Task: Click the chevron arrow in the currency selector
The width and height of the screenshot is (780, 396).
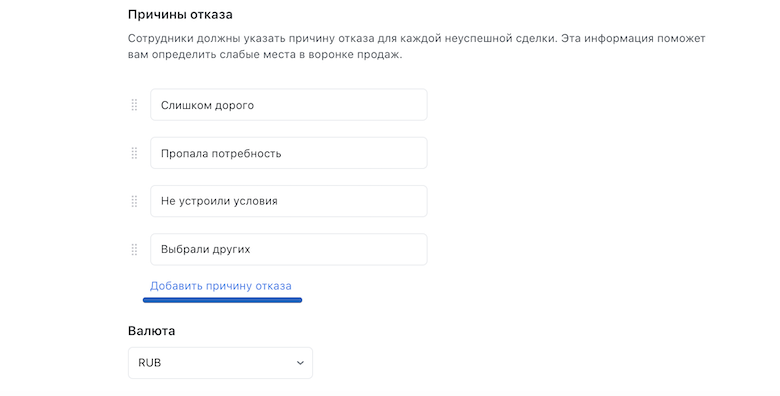Action: click(300, 363)
